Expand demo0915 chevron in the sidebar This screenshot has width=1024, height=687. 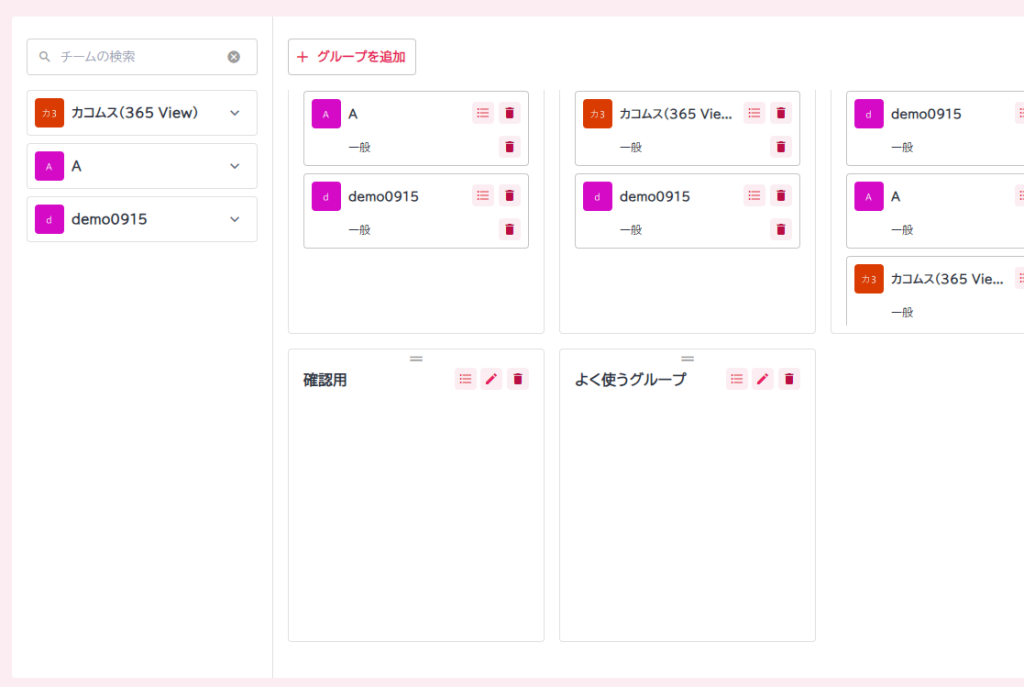[x=235, y=219]
